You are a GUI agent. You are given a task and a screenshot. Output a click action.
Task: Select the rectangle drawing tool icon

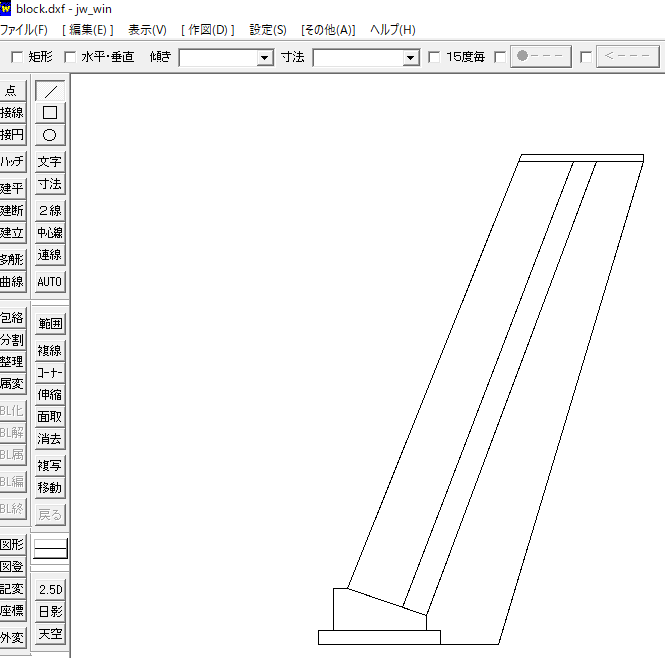(x=49, y=113)
